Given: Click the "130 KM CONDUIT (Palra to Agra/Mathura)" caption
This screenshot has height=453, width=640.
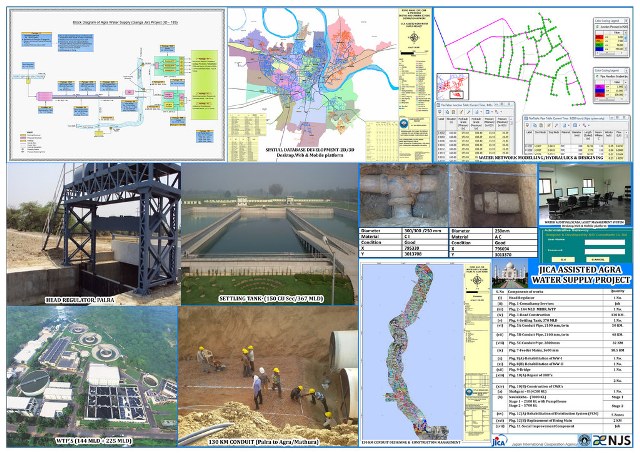Looking at the screenshot, I should (264, 442).
